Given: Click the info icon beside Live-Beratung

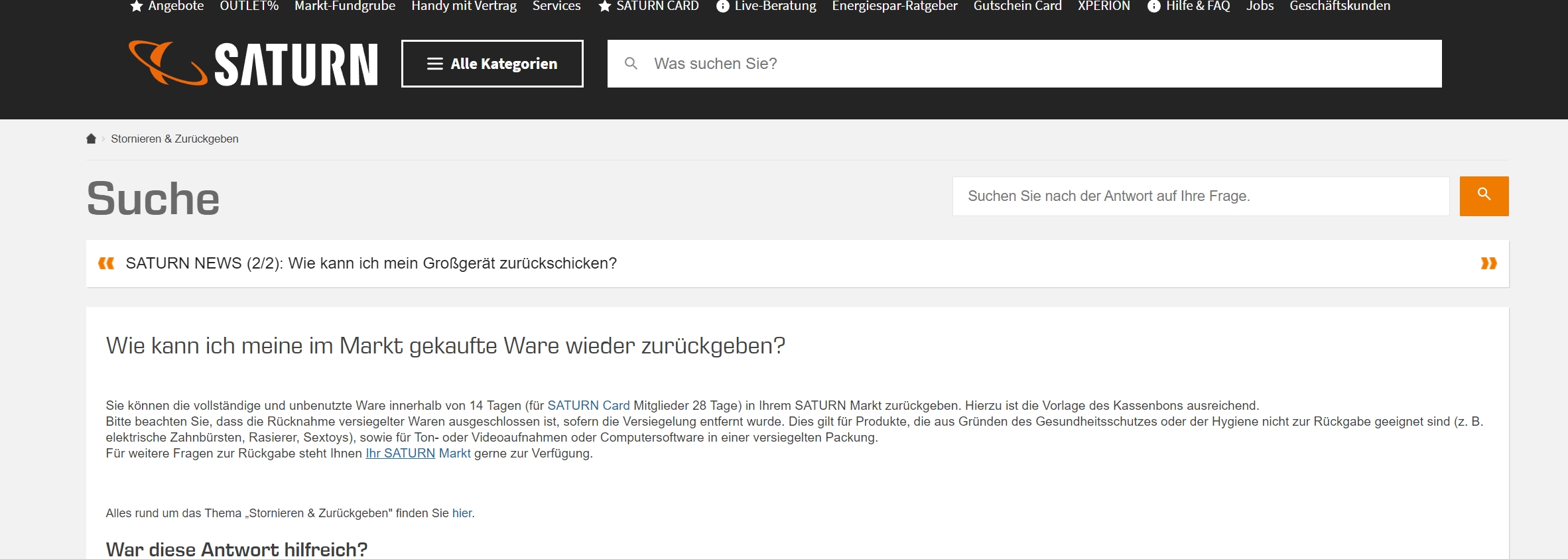Looking at the screenshot, I should point(723,7).
